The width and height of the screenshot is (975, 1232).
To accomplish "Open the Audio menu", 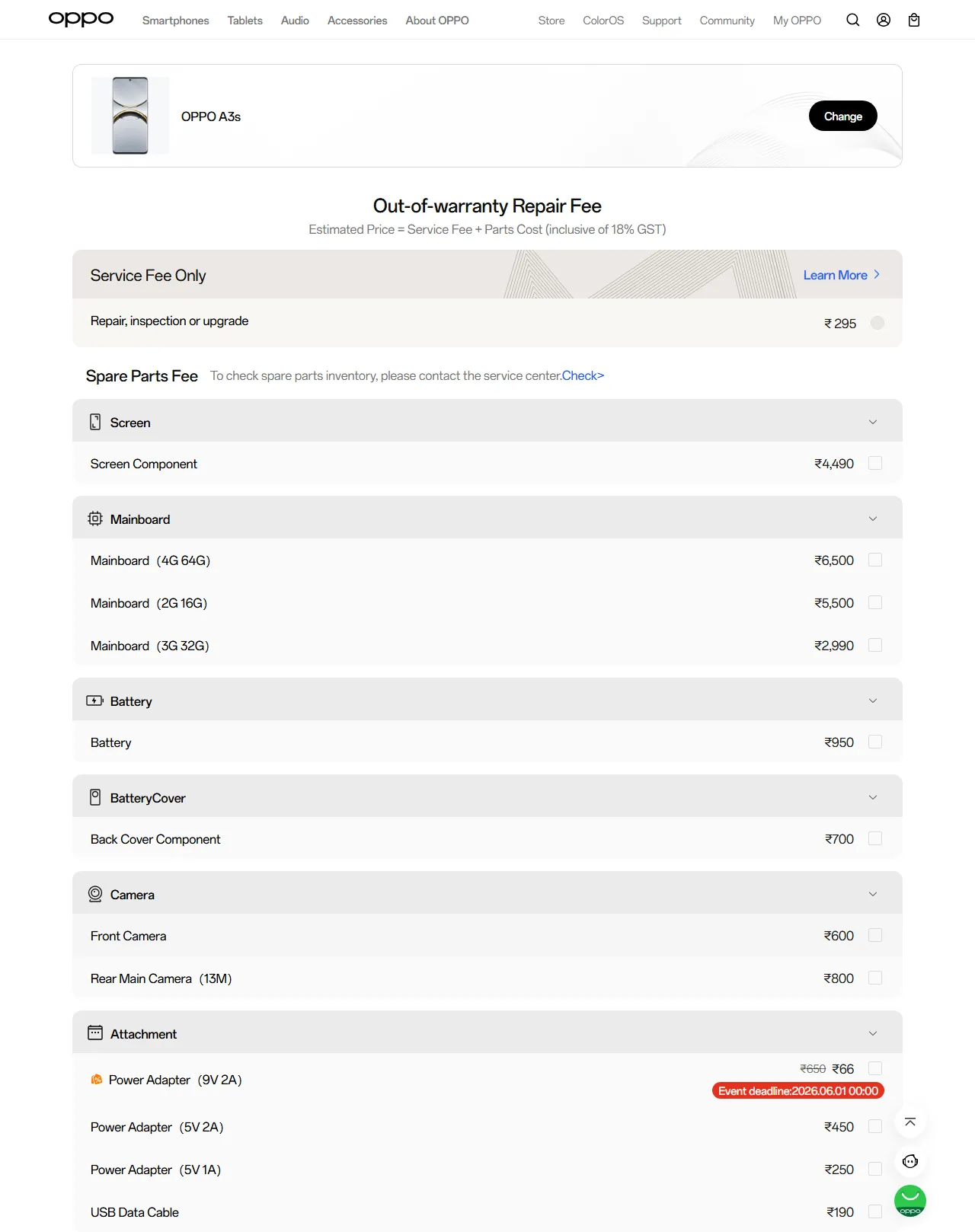I will pos(295,21).
